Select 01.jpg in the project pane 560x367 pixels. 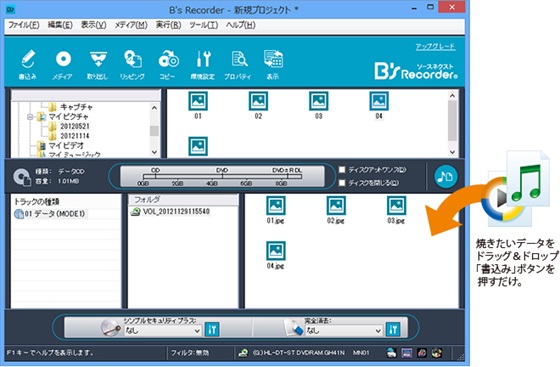(x=276, y=210)
